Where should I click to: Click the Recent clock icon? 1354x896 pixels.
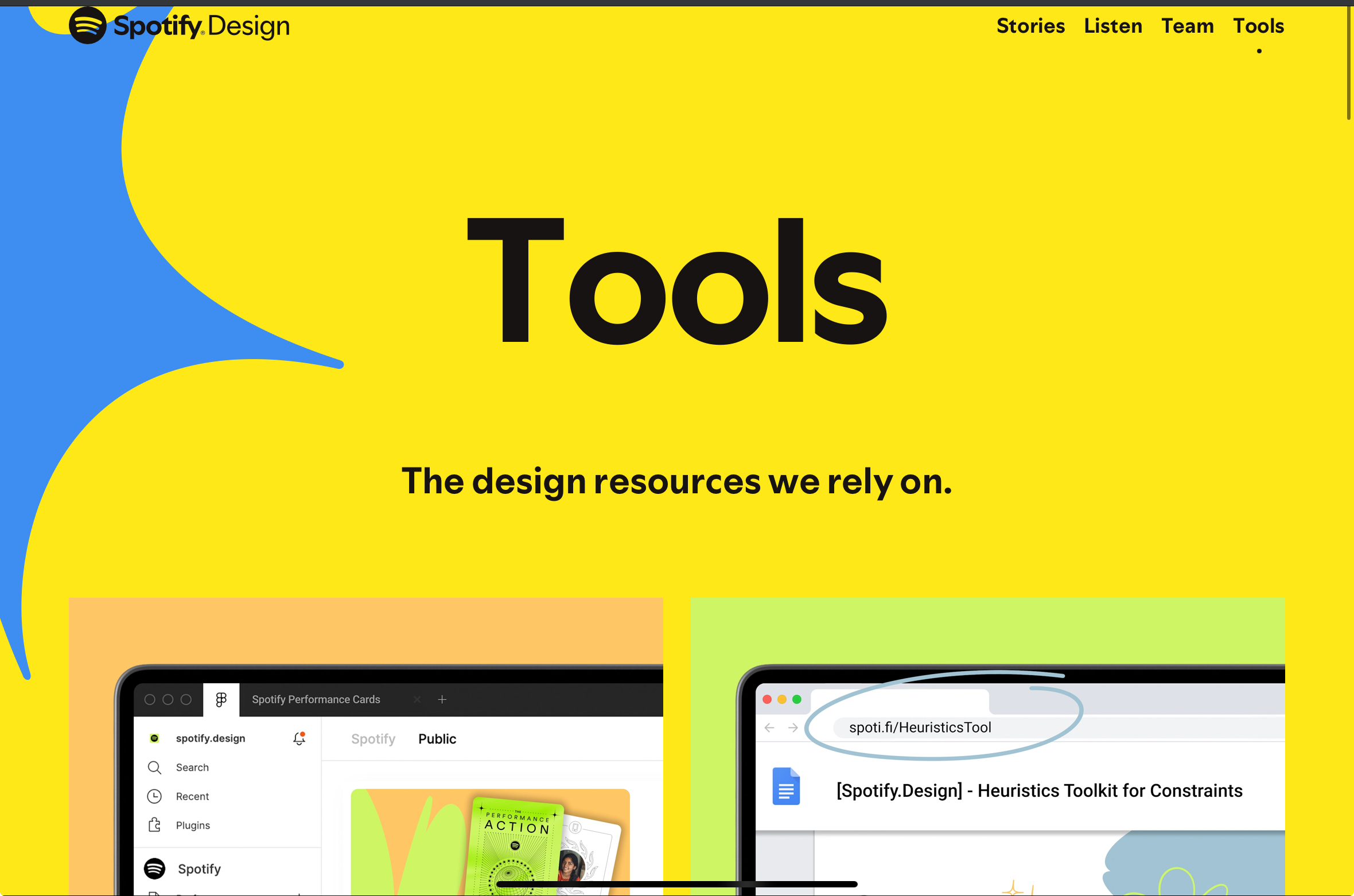[x=154, y=796]
